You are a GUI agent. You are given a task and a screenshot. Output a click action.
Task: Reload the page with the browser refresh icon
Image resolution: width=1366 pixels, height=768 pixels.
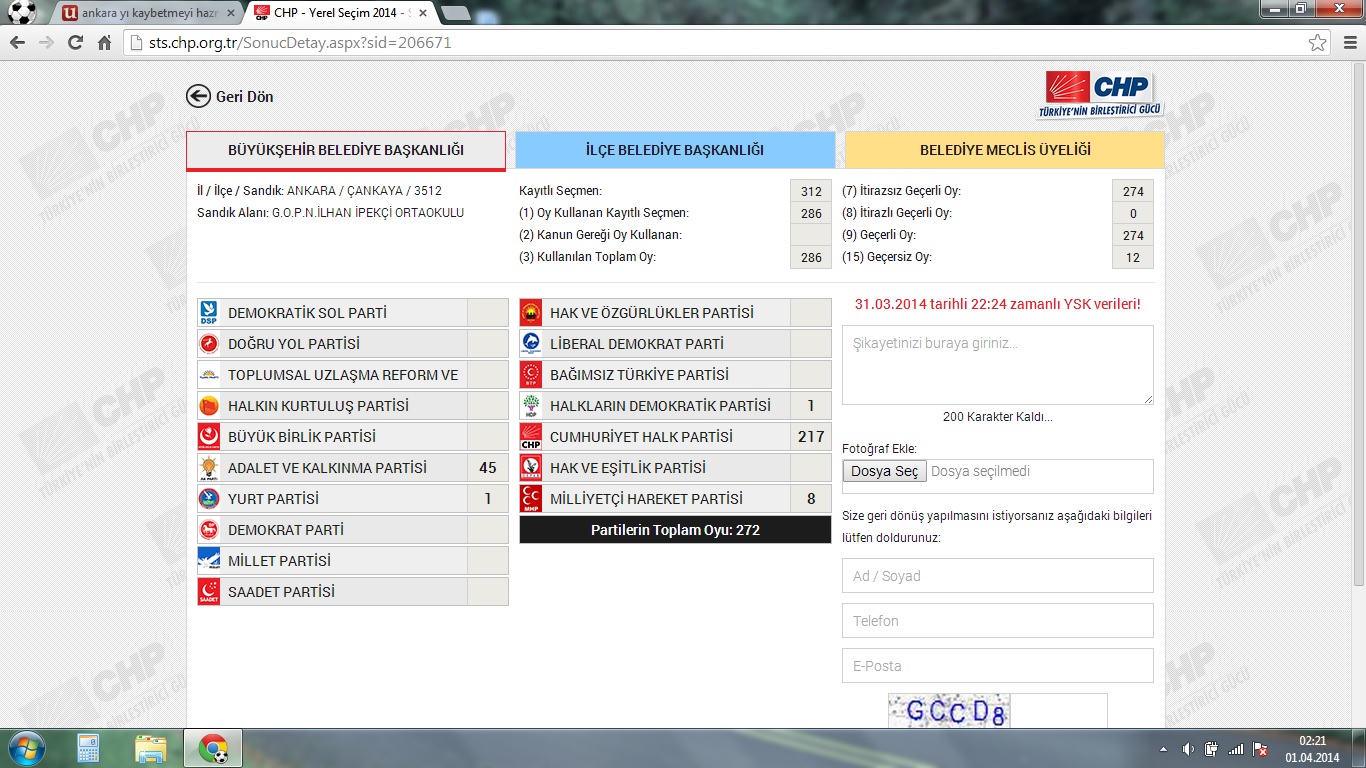click(x=75, y=43)
